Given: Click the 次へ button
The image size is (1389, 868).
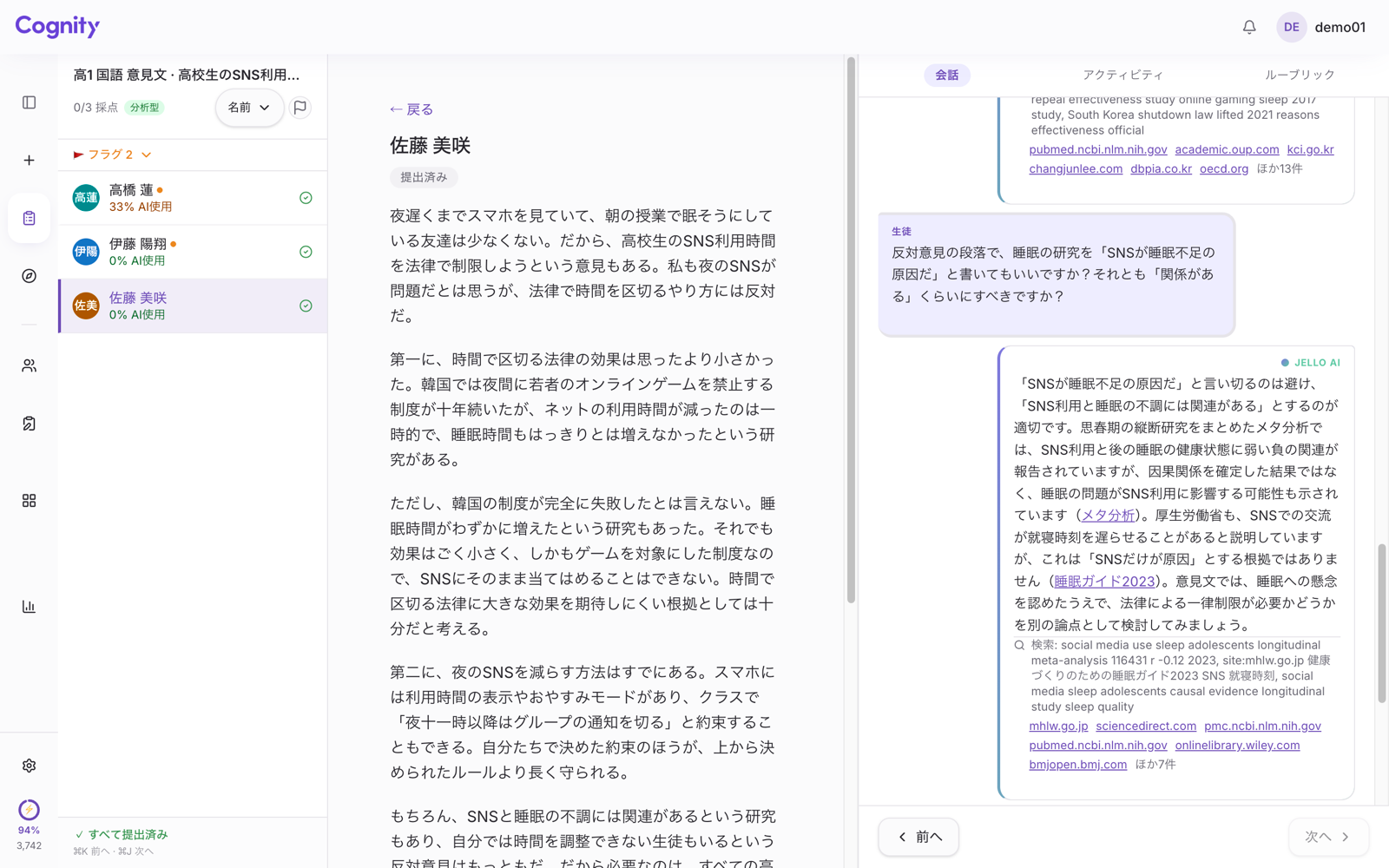Looking at the screenshot, I should [1328, 837].
